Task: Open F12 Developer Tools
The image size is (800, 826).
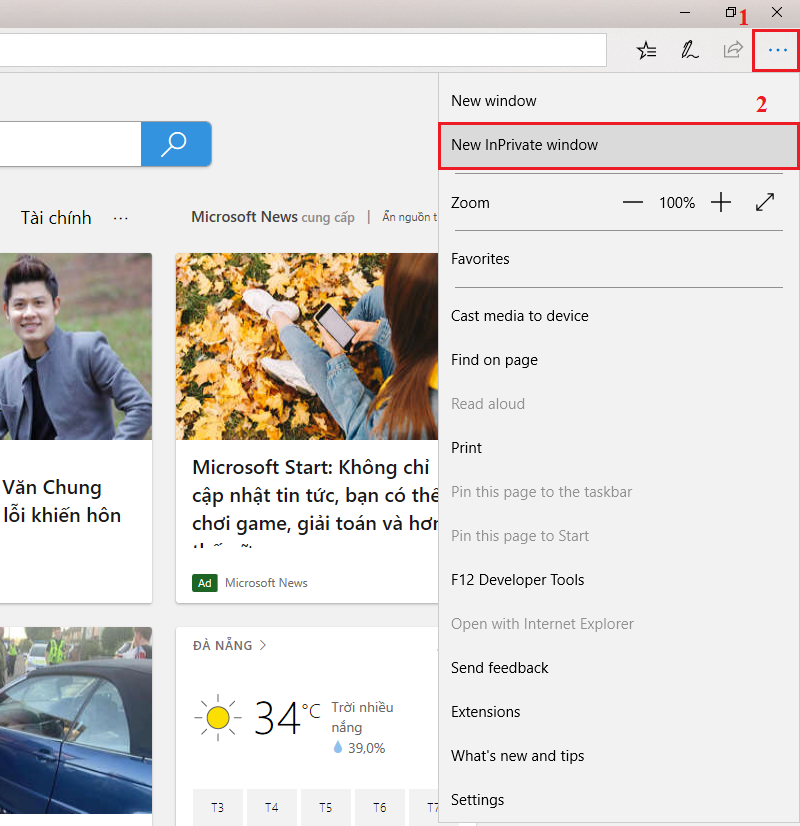Action: coord(517,580)
